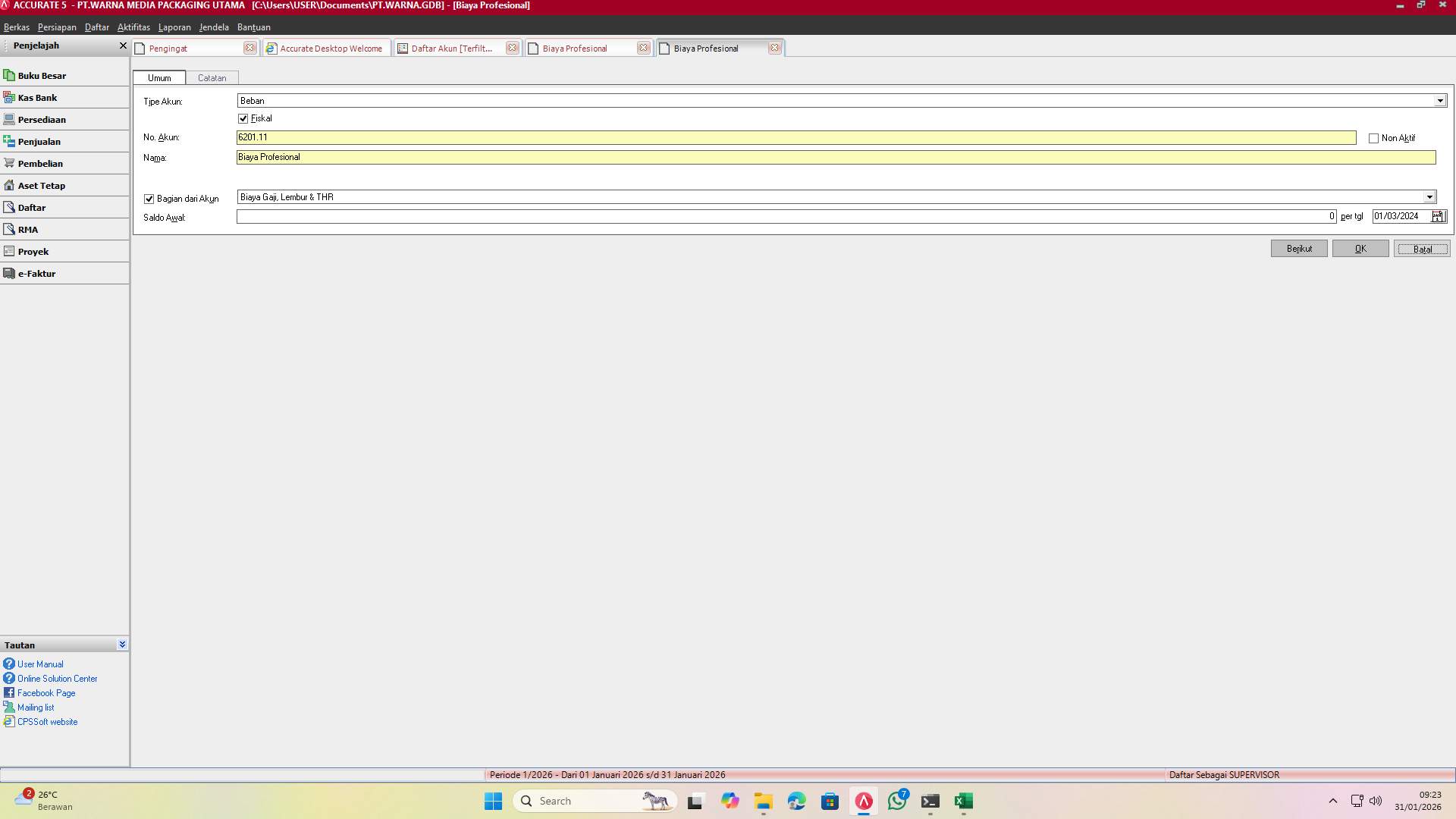Open the Buku Besar module

(x=42, y=75)
